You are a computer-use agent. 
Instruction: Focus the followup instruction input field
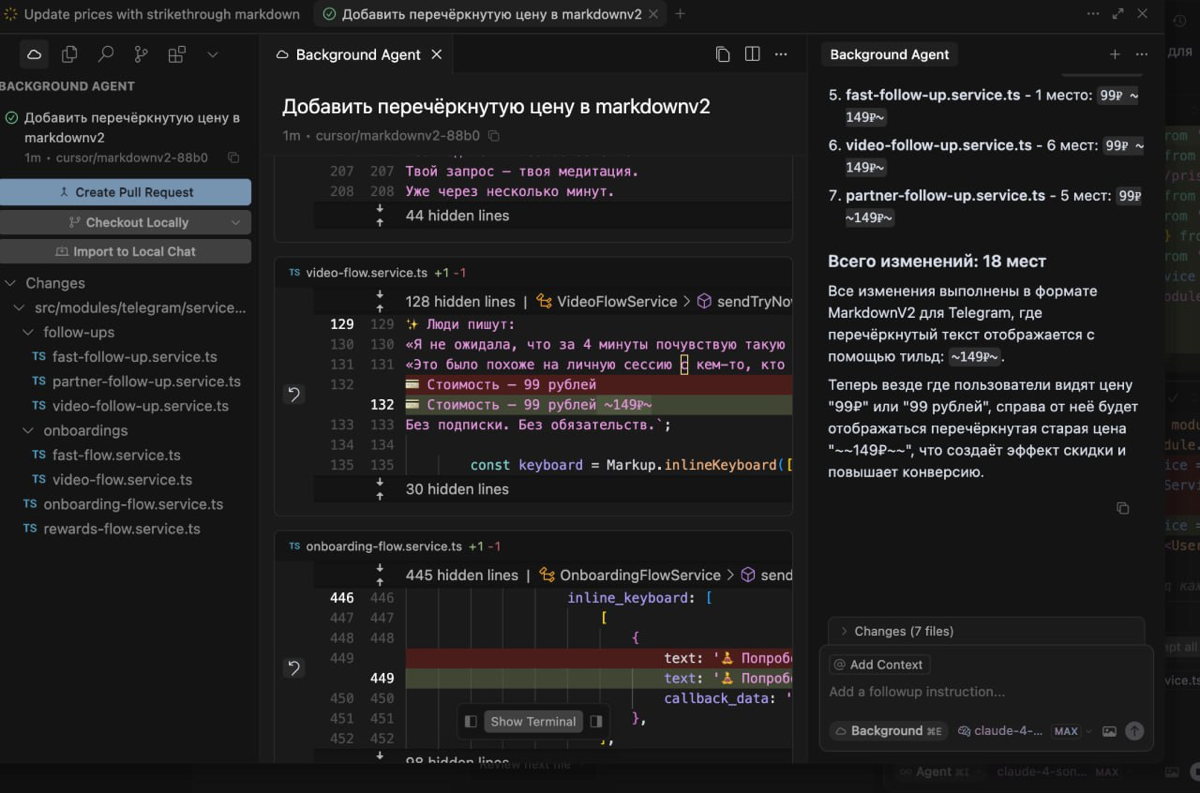pos(985,692)
